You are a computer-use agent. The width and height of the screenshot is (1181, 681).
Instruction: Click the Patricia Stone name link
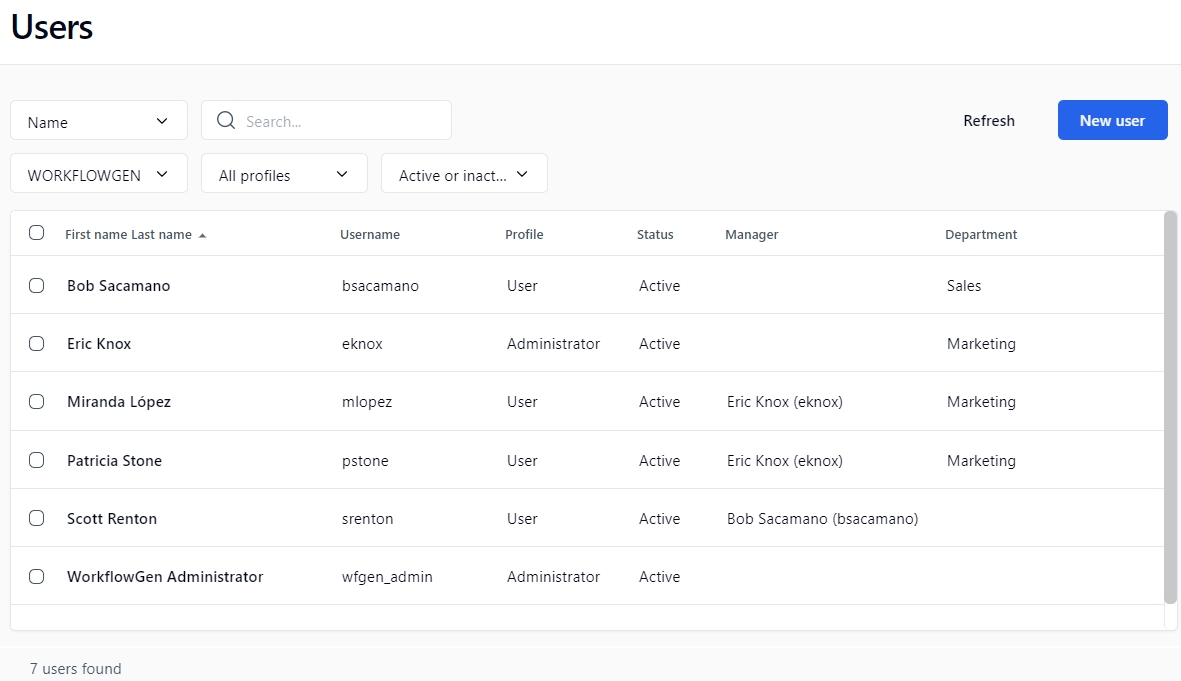tap(114, 461)
